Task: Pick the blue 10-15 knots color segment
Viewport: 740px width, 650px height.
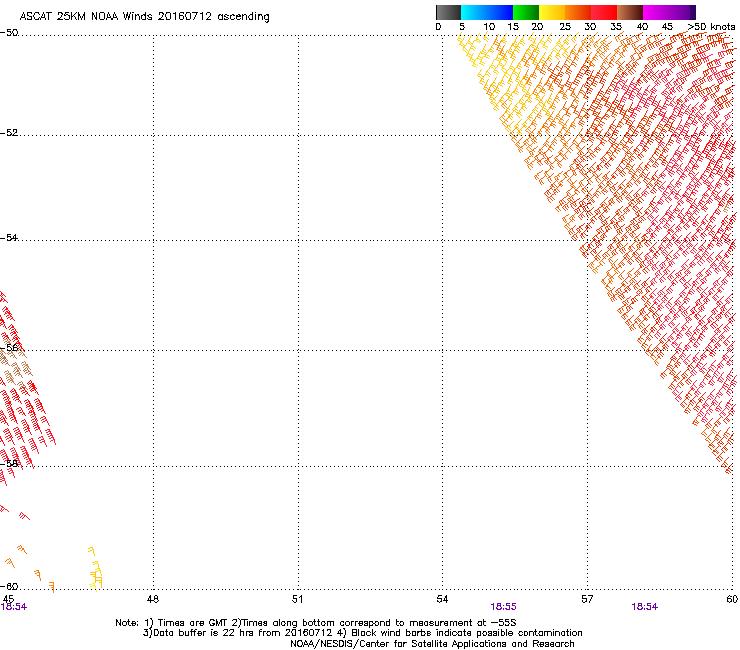Action: [x=500, y=12]
